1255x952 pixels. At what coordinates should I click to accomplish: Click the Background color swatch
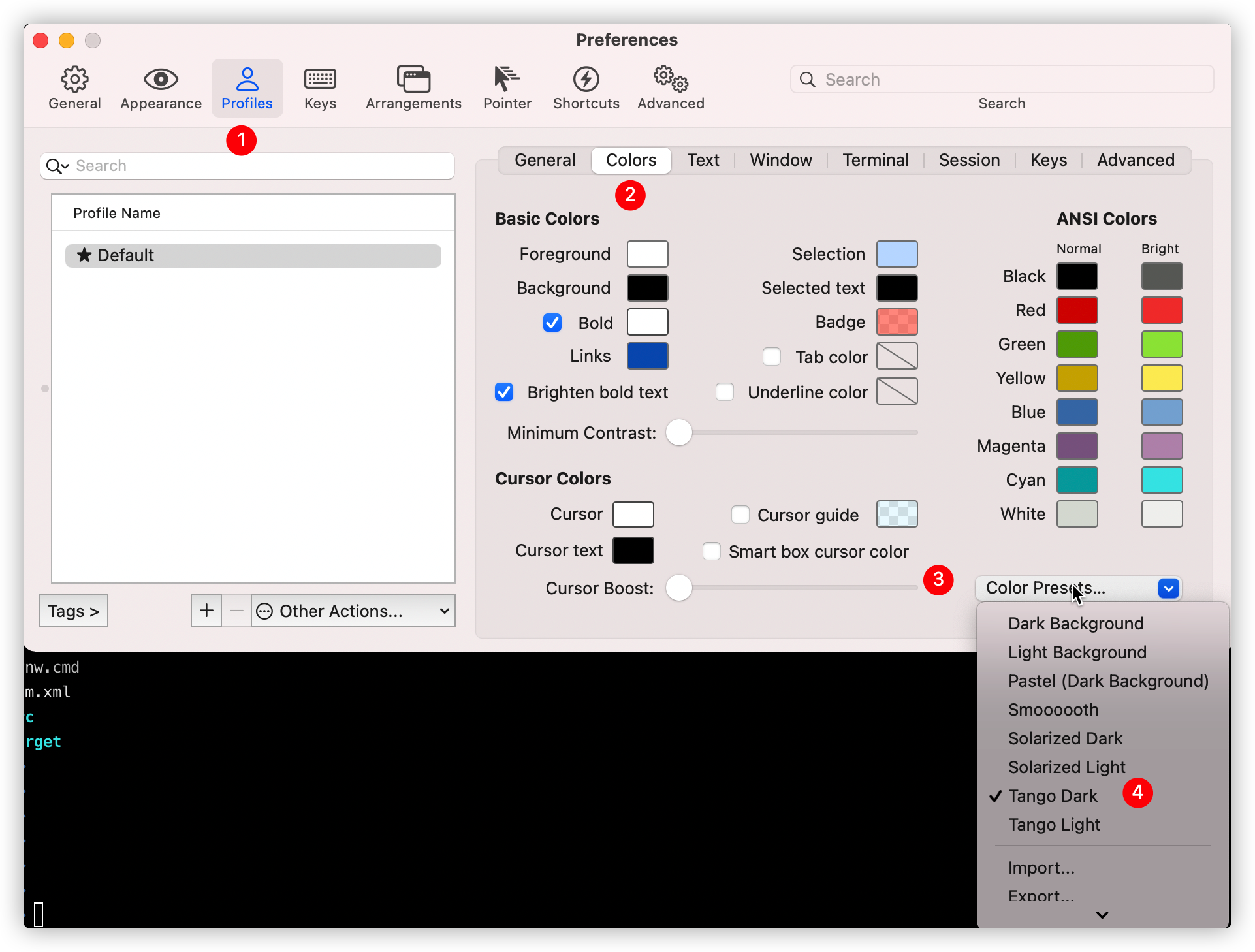[x=647, y=288]
